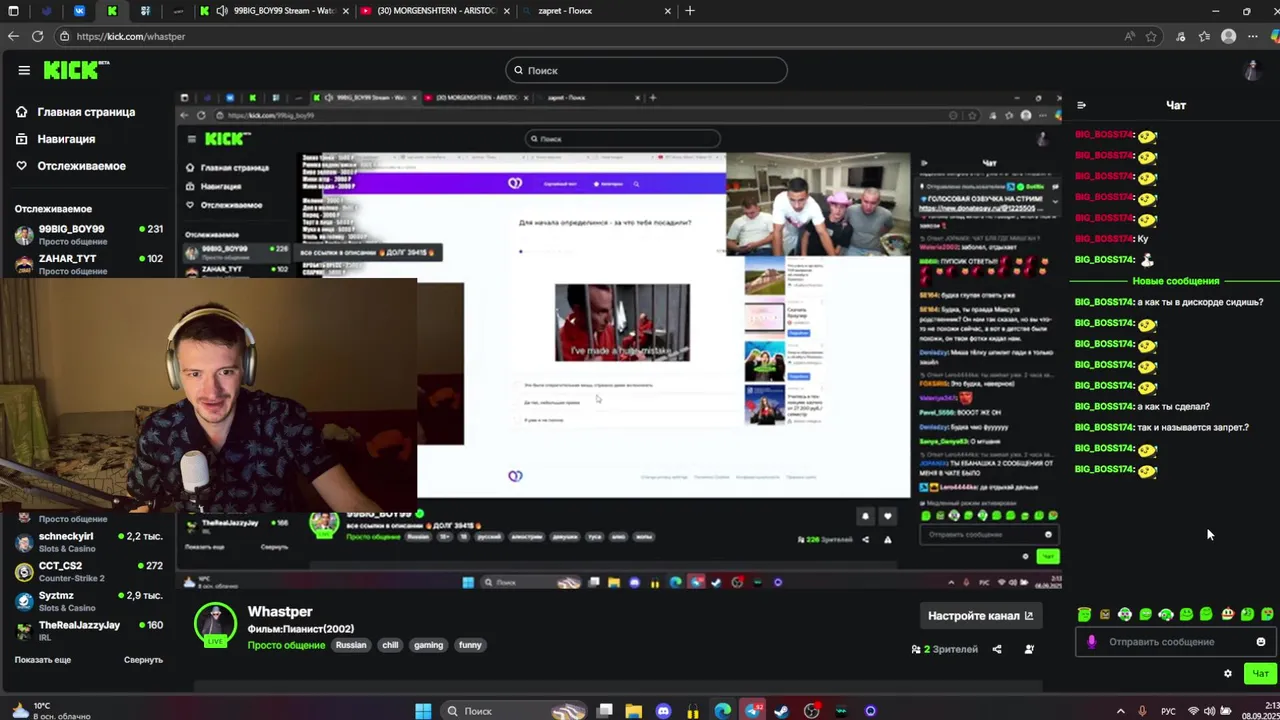Open the hamburger menu beside the Kick logo
The image size is (1280, 720).
(24, 70)
